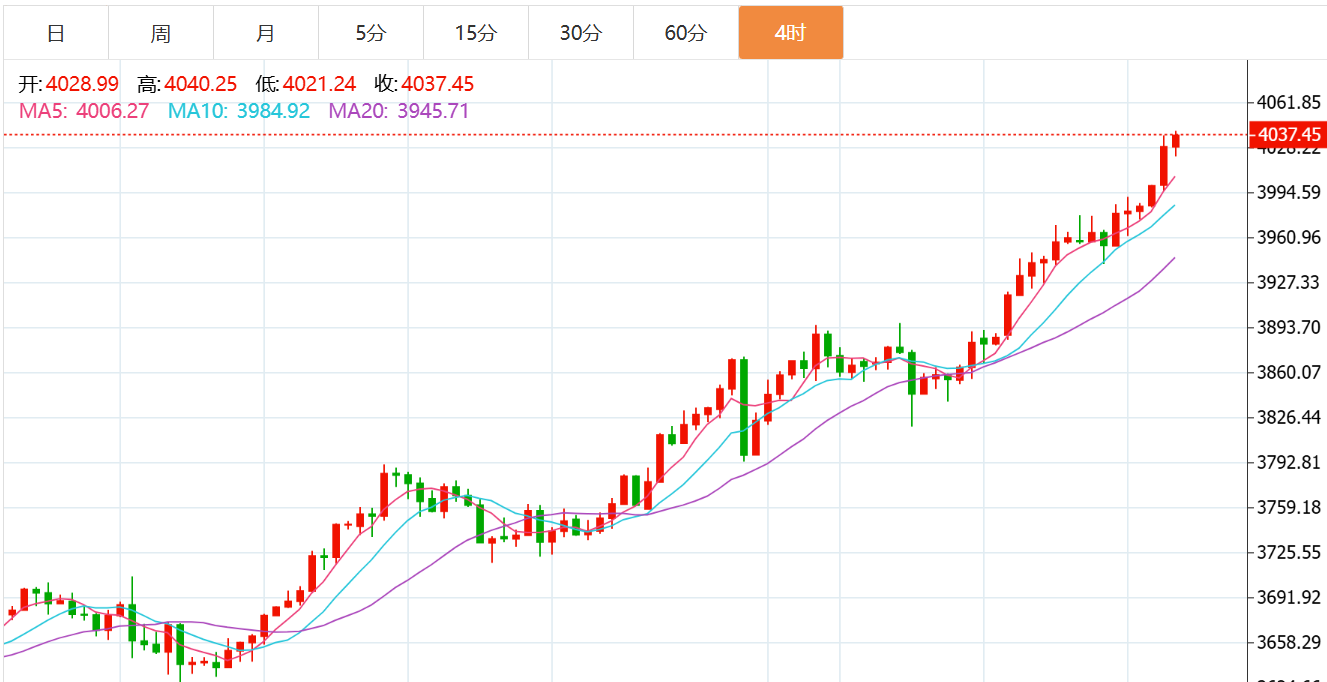Click the 3658.29 price axis label
Image resolution: width=1327 pixels, height=682 pixels.
(x=1289, y=642)
